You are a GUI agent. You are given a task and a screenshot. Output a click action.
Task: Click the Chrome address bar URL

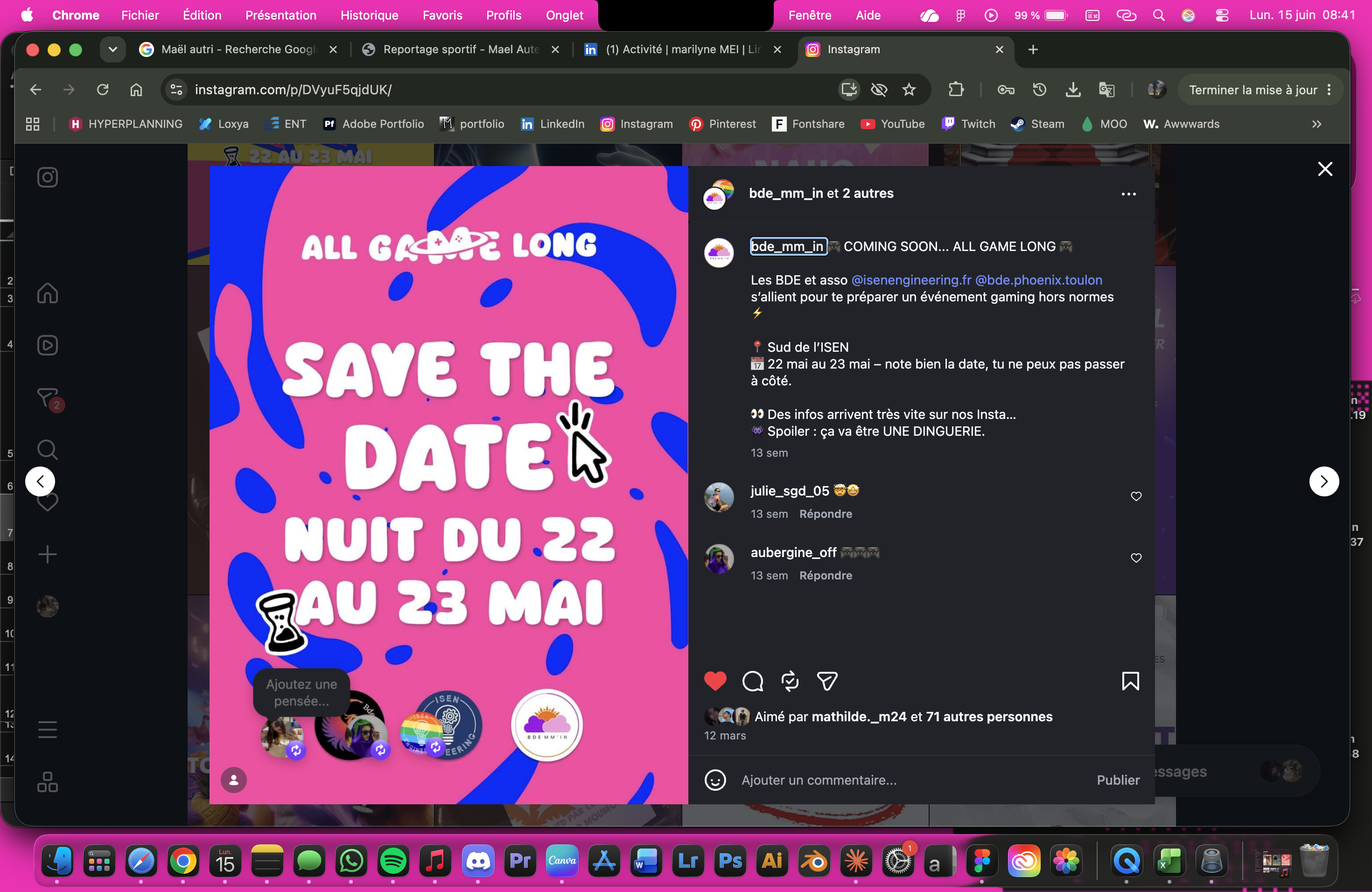(294, 90)
